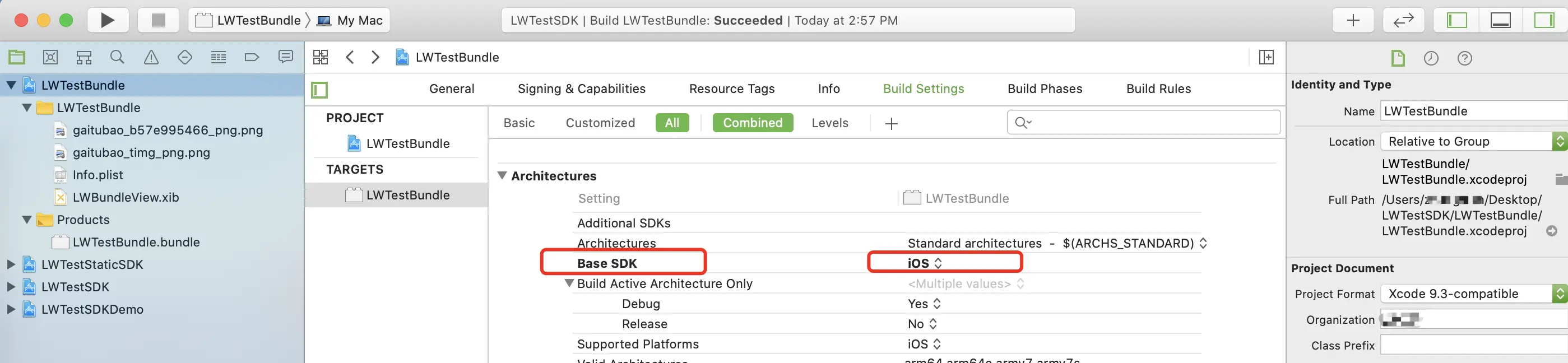The image size is (1568, 363).
Task: Select LWBundleView.xib in navigator
Action: coord(126,197)
